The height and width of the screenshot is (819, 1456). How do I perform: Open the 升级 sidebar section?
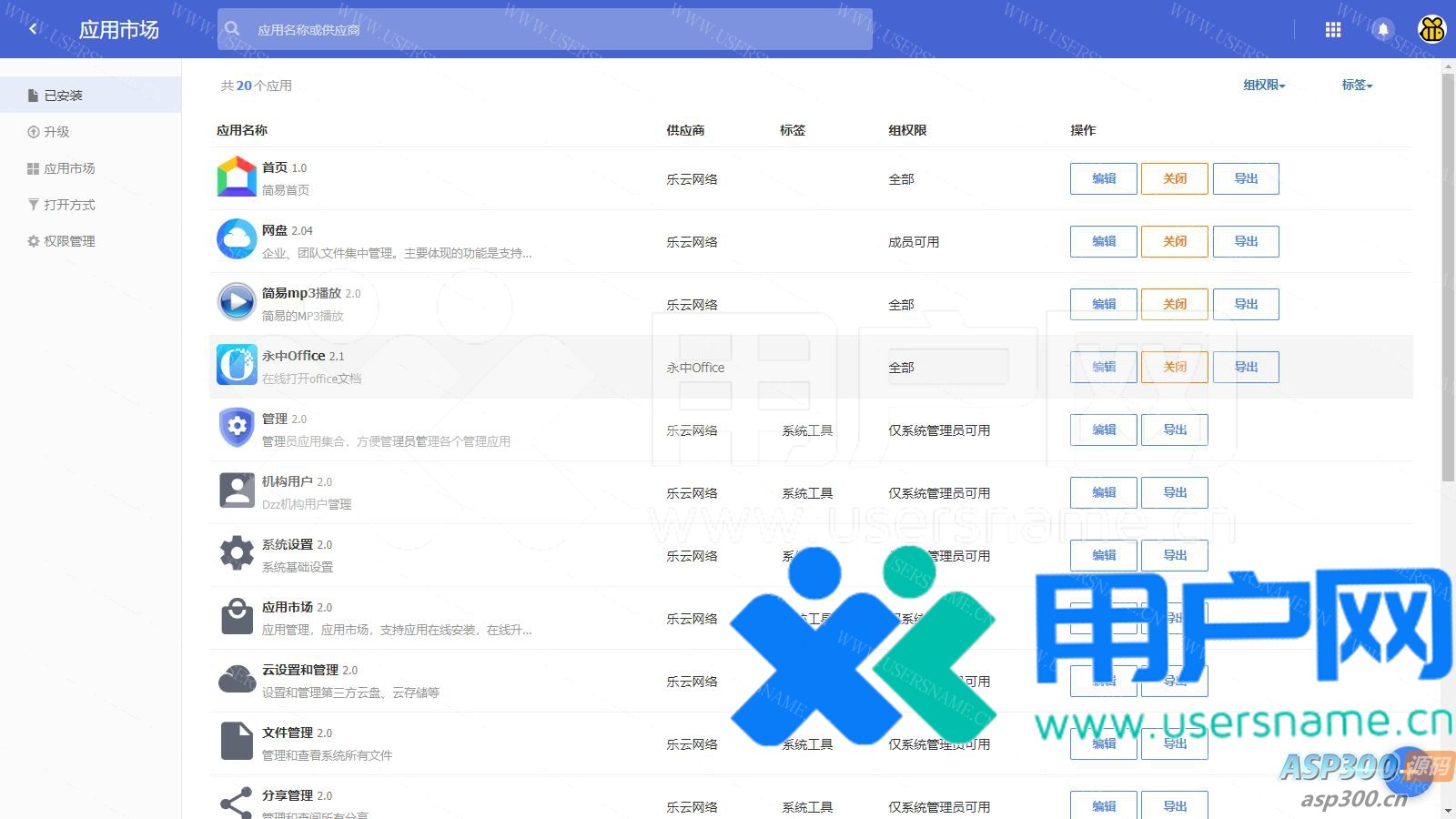(x=91, y=131)
